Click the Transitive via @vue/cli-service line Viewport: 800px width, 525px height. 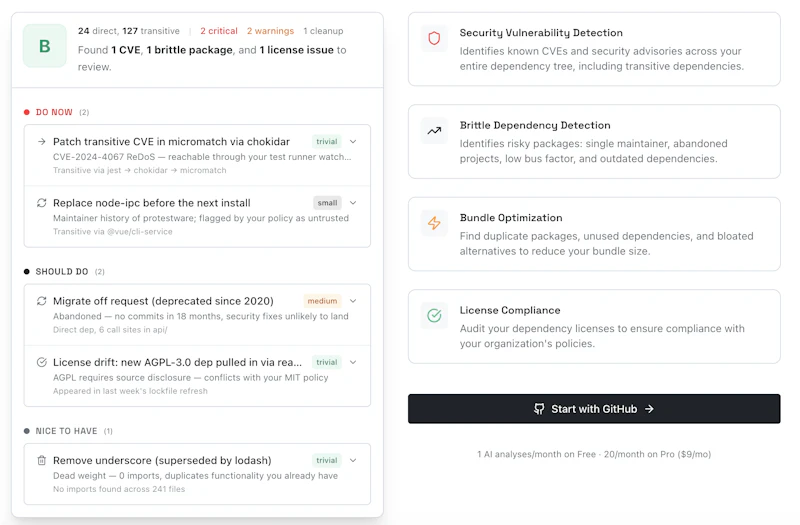[x=113, y=232]
